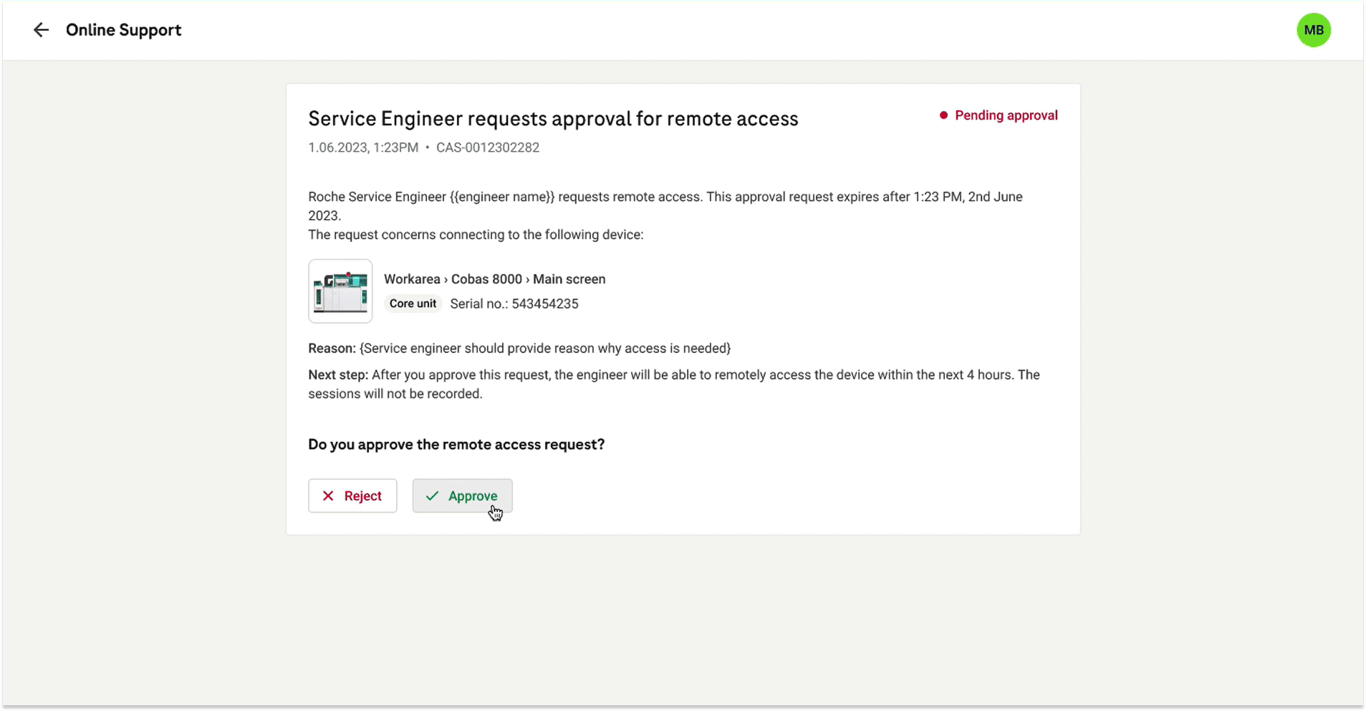Screen dimensions: 1366x711
Task: Click the case number CAS-0012302282
Action: tap(488, 148)
